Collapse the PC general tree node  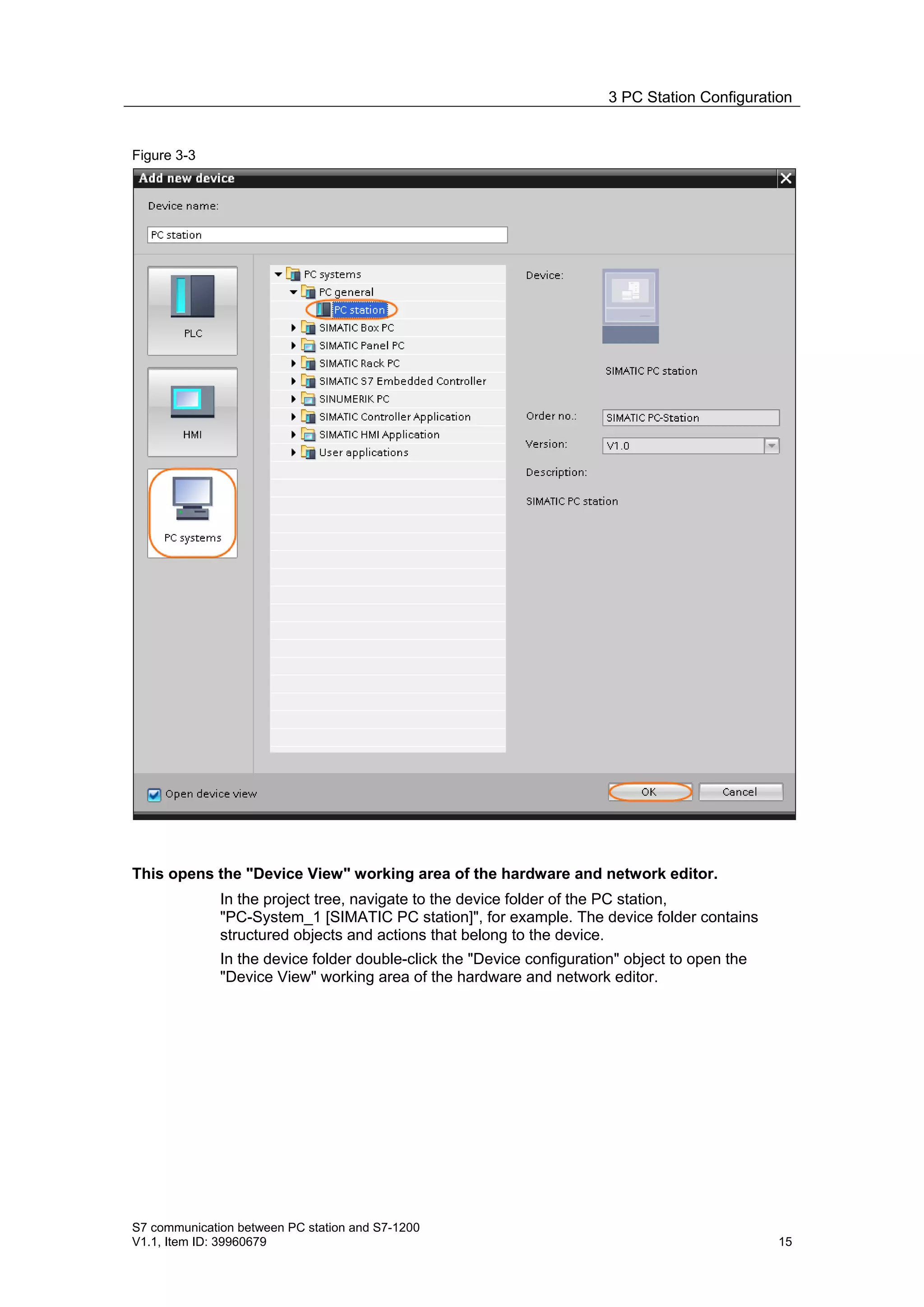[x=293, y=292]
